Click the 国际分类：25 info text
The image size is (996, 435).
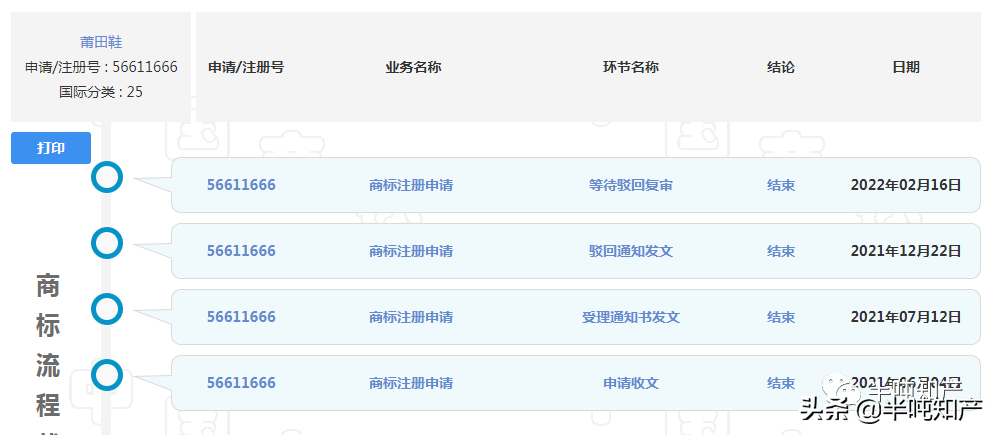101,92
